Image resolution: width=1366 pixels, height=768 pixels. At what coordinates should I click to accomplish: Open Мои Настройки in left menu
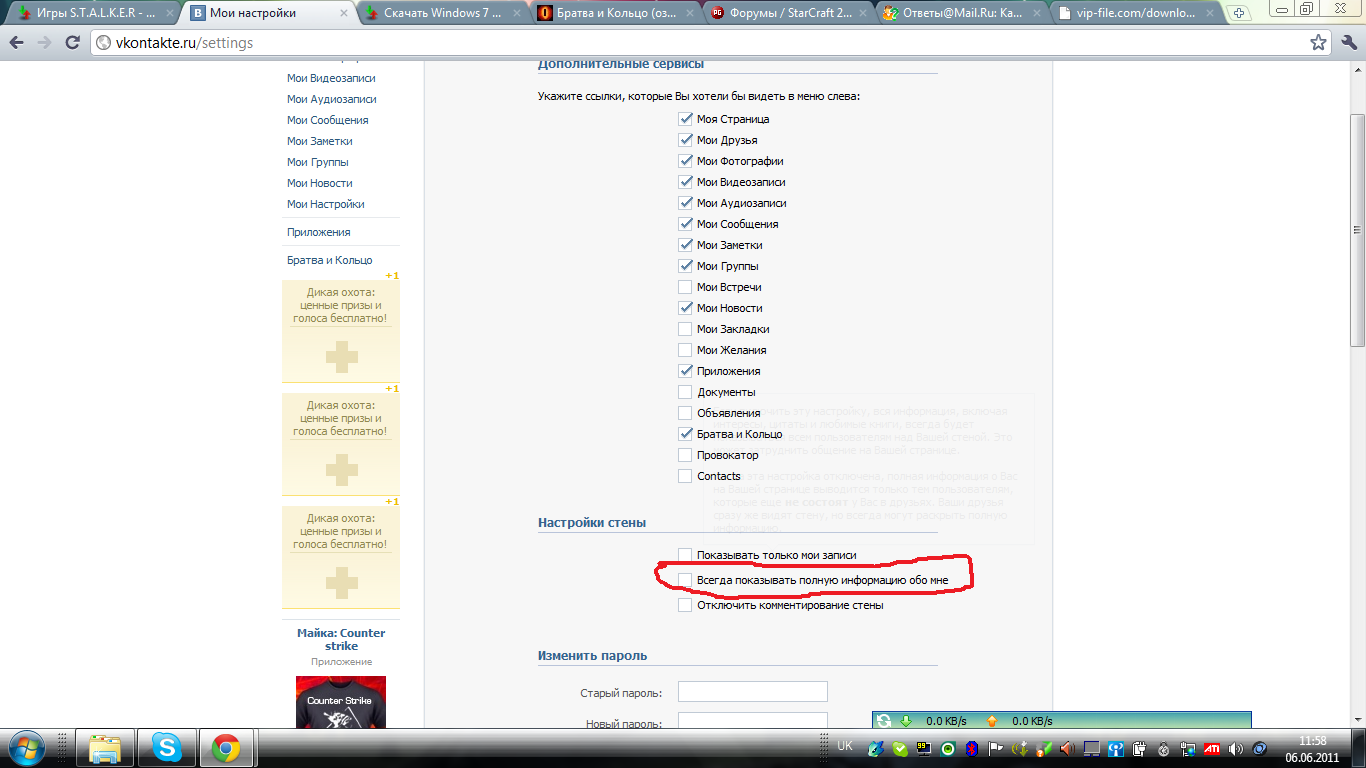pyautogui.click(x=325, y=204)
